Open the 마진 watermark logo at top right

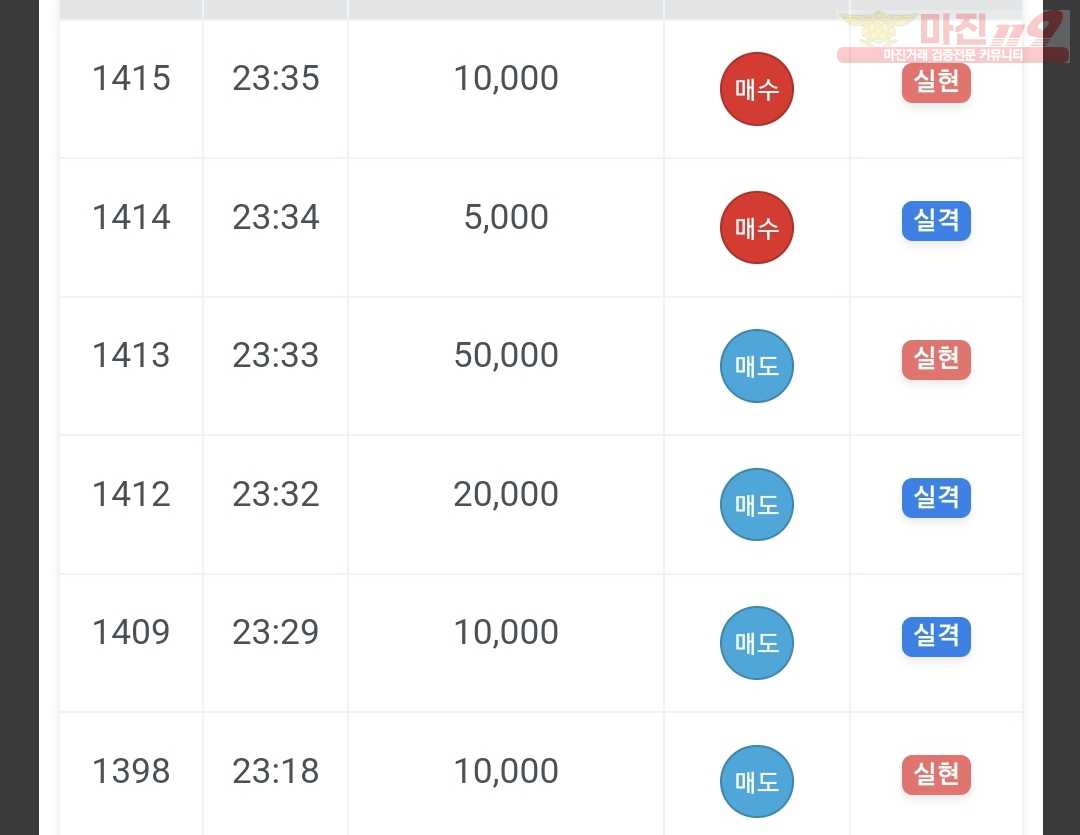coord(953,37)
